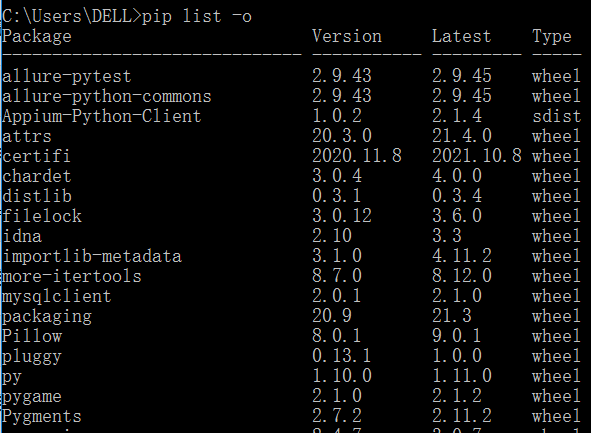The height and width of the screenshot is (433, 591).
Task: Select the chardet package name
Action: pos(37,176)
